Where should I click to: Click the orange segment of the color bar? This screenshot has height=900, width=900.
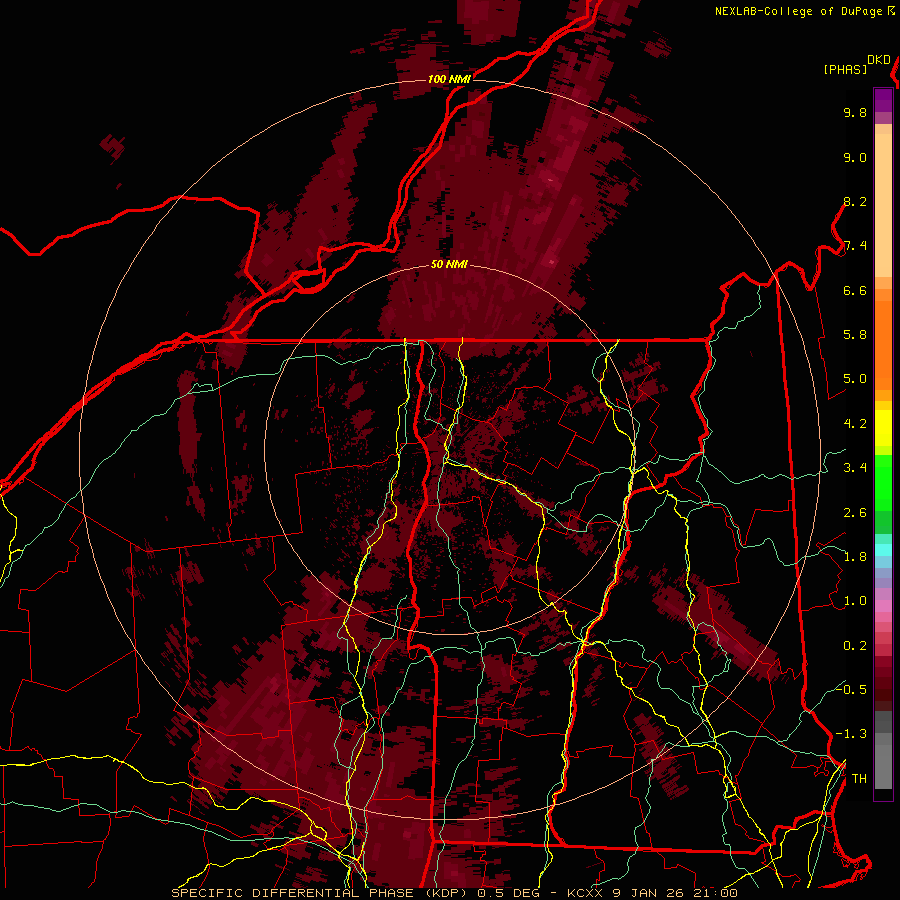[x=883, y=344]
